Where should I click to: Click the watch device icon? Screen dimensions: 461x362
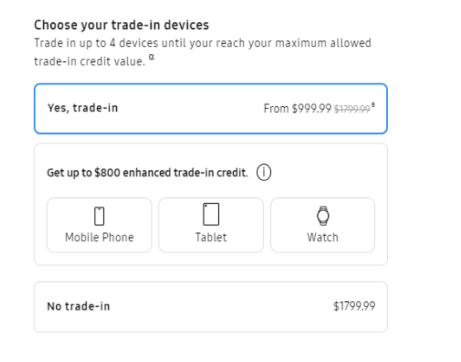click(323, 216)
